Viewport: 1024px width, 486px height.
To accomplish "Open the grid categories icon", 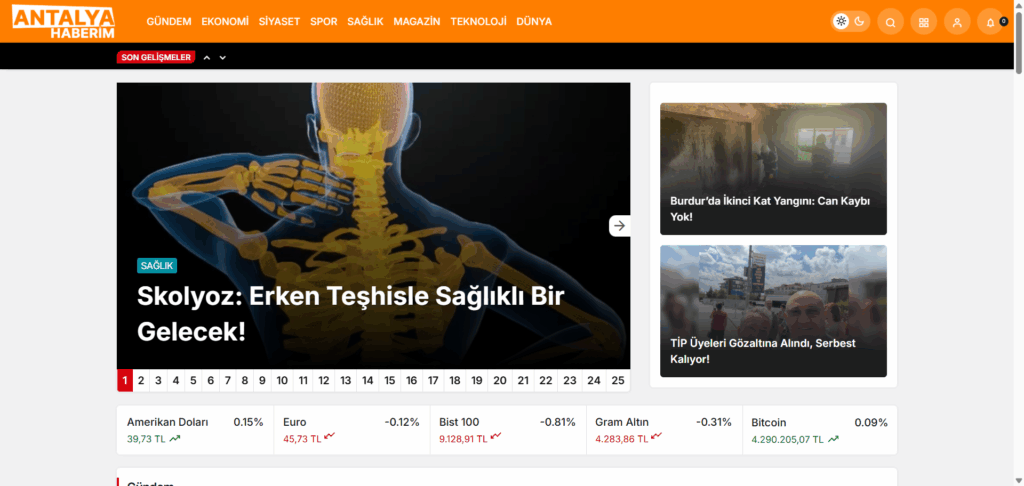I will pos(923,22).
